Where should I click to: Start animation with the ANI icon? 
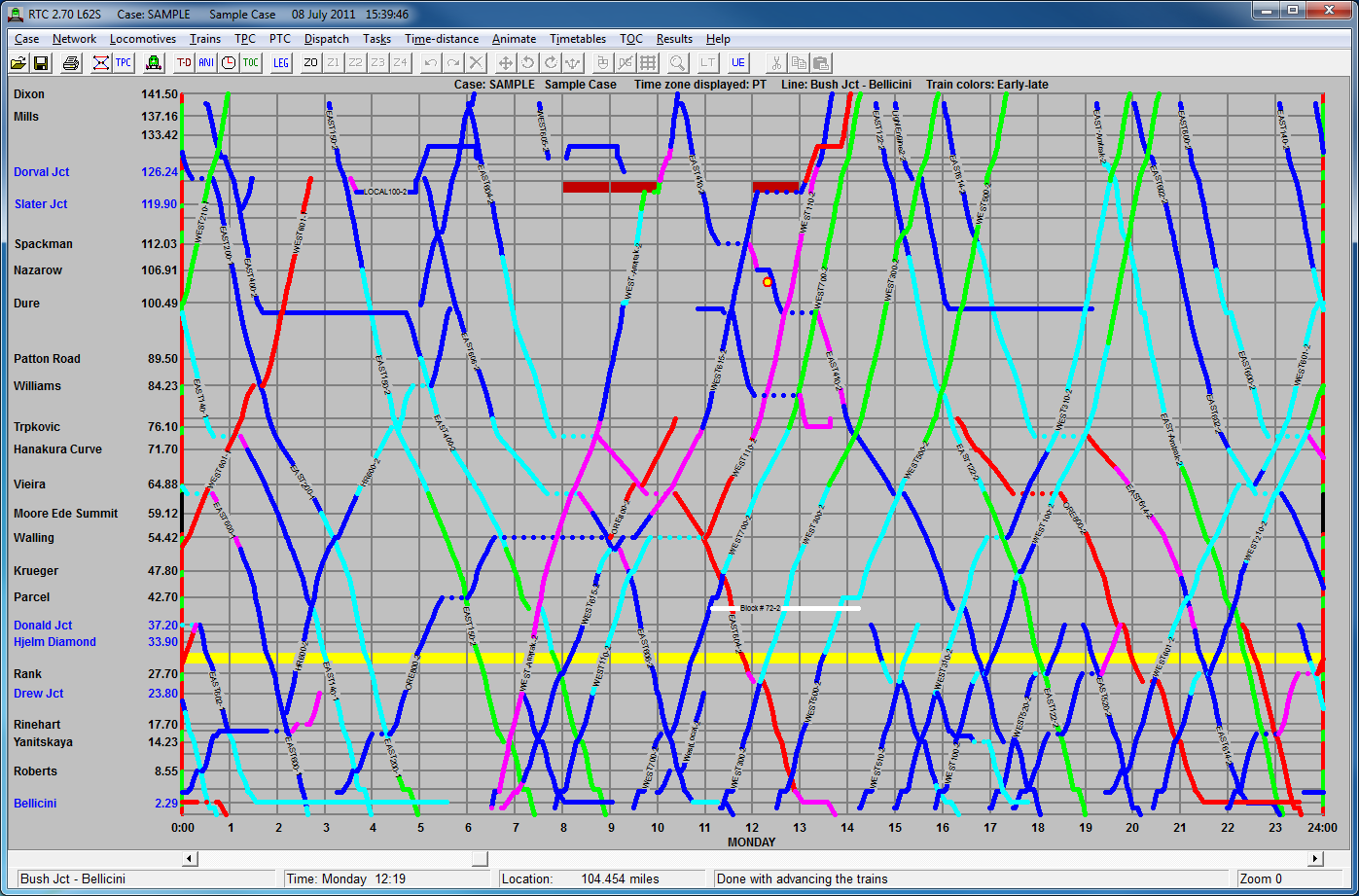(206, 63)
